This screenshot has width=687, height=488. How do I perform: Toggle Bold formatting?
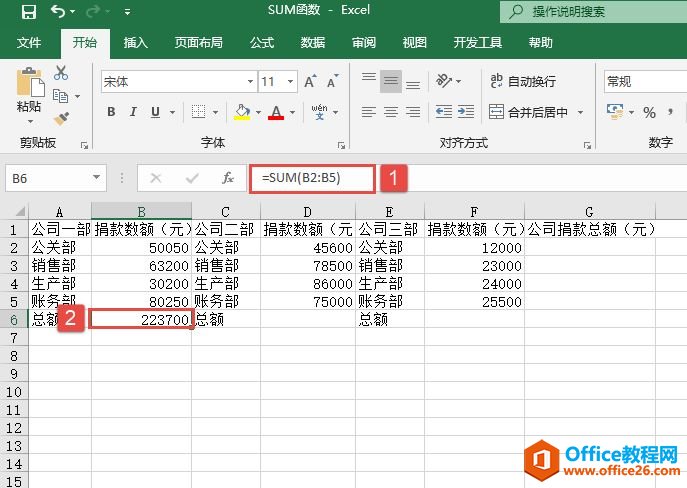111,112
